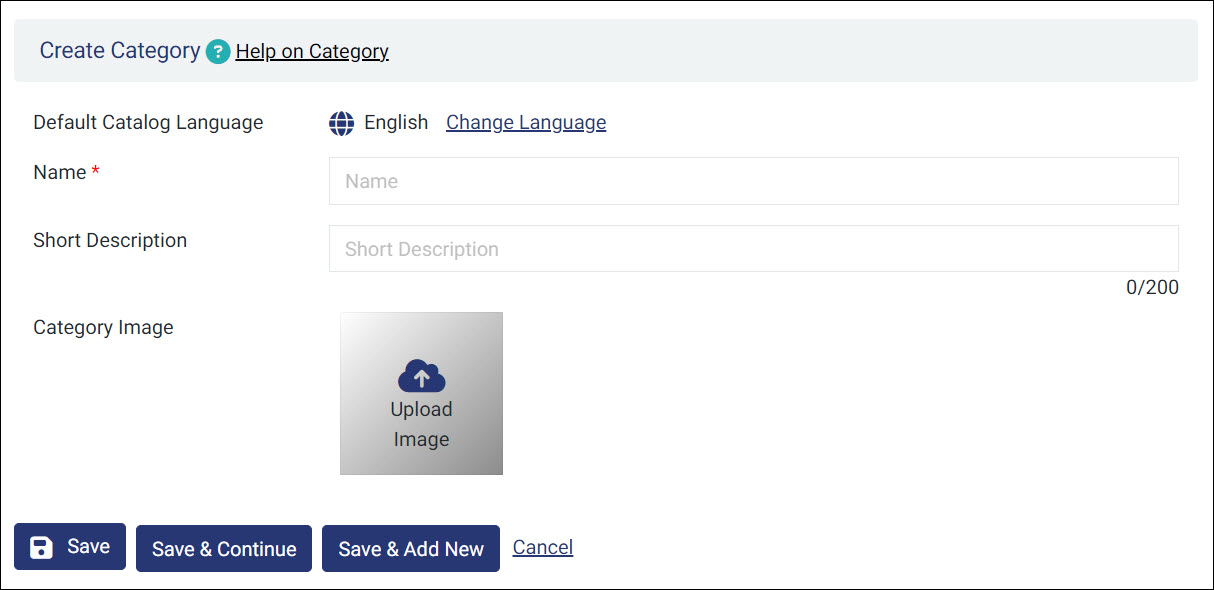Screen dimensions: 1214x590
Task: Click the English language text
Action: pos(396,122)
